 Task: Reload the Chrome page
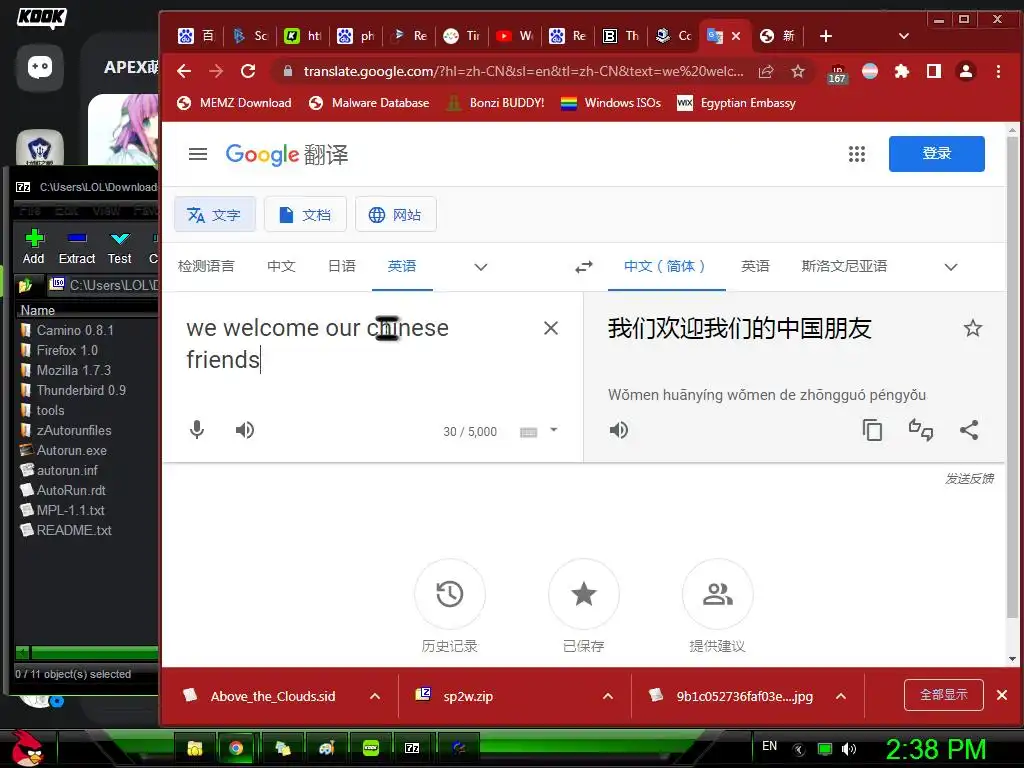pyautogui.click(x=248, y=71)
